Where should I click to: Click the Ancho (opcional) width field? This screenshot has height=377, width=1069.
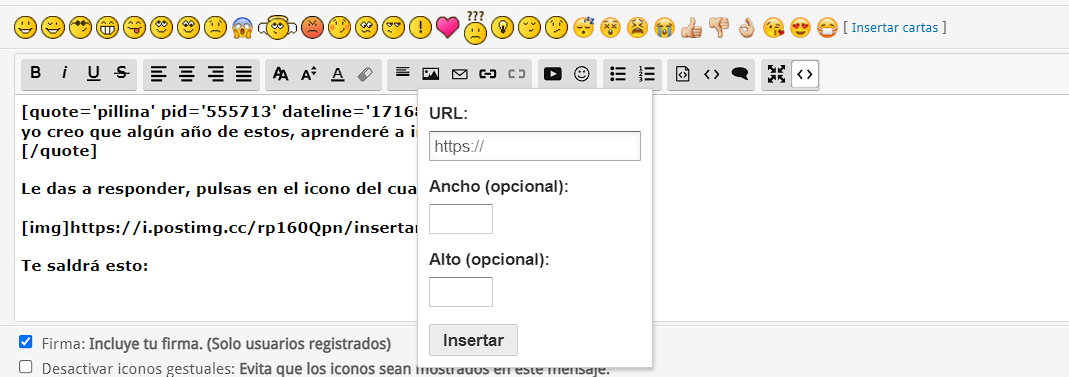(x=461, y=219)
